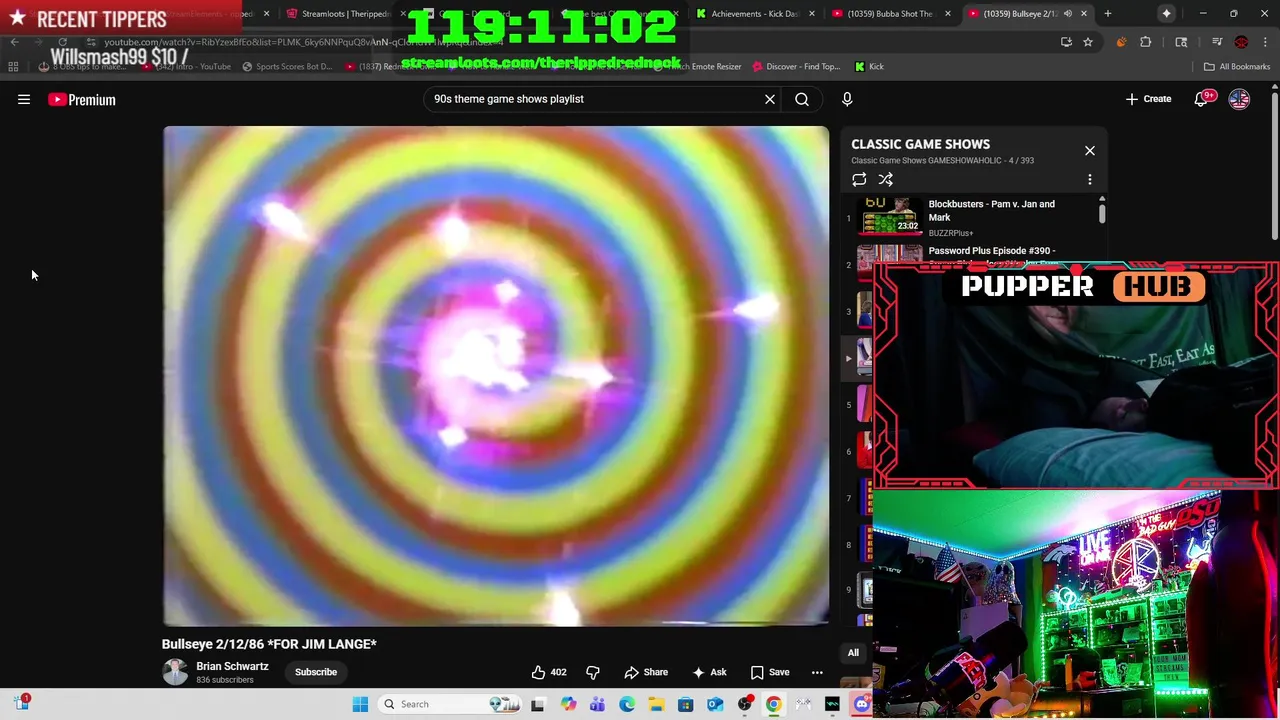The height and width of the screenshot is (720, 1280).
Task: Clear the YouTube search box text
Action: [770, 99]
